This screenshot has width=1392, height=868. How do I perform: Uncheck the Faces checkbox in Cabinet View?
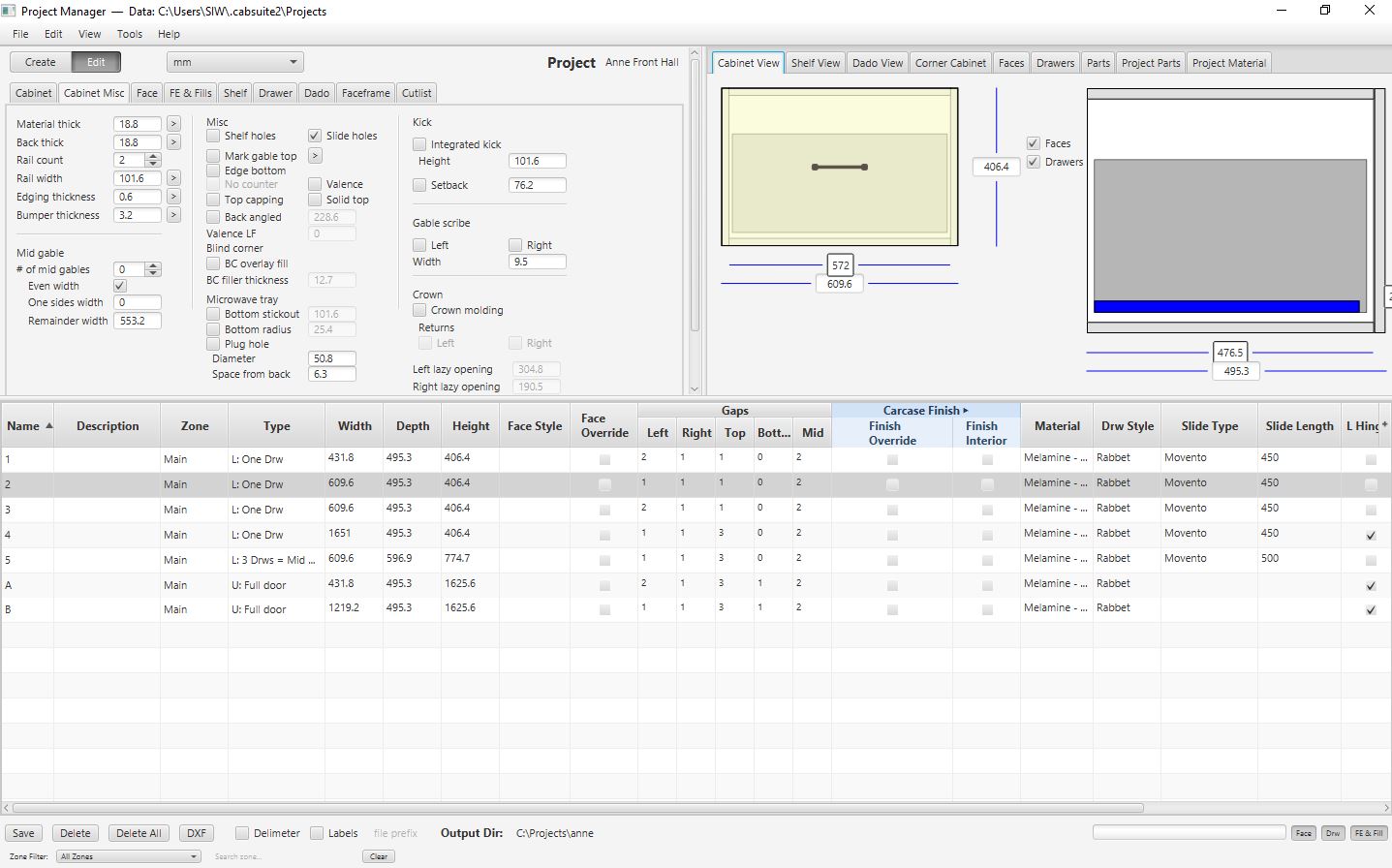pyautogui.click(x=1033, y=143)
